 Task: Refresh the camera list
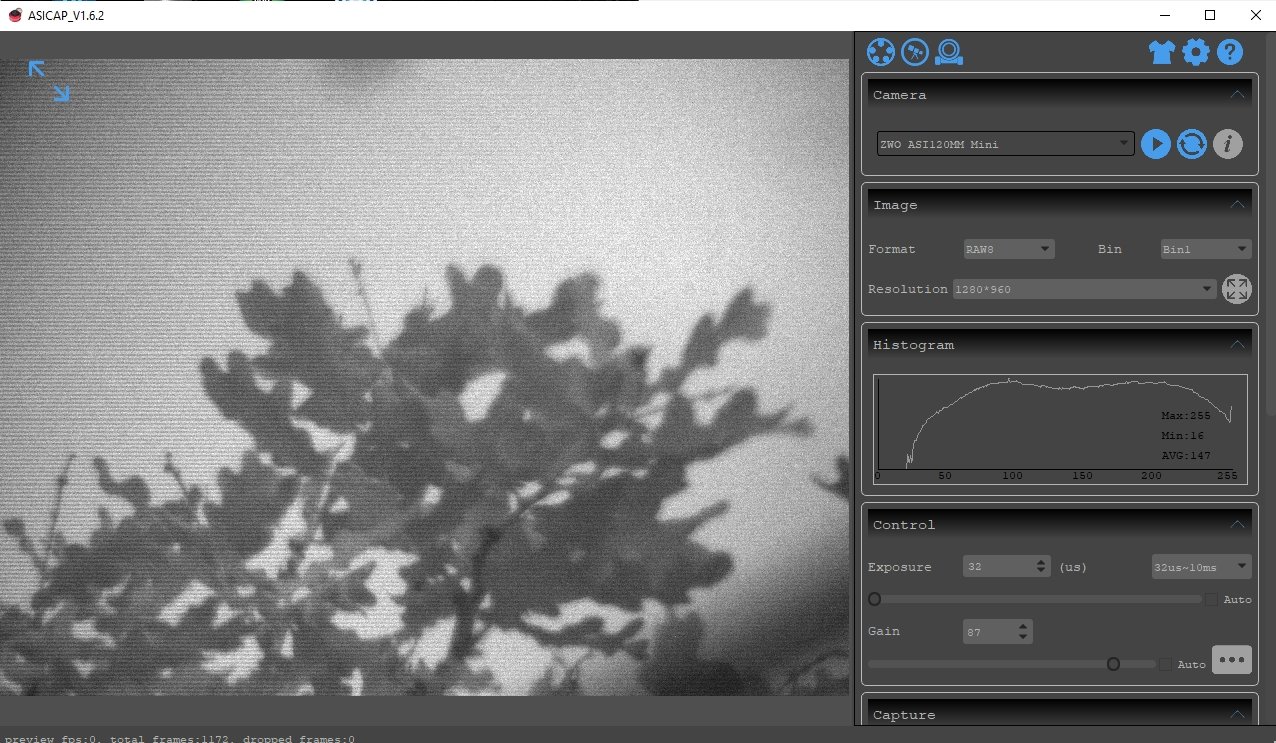pyautogui.click(x=1191, y=144)
